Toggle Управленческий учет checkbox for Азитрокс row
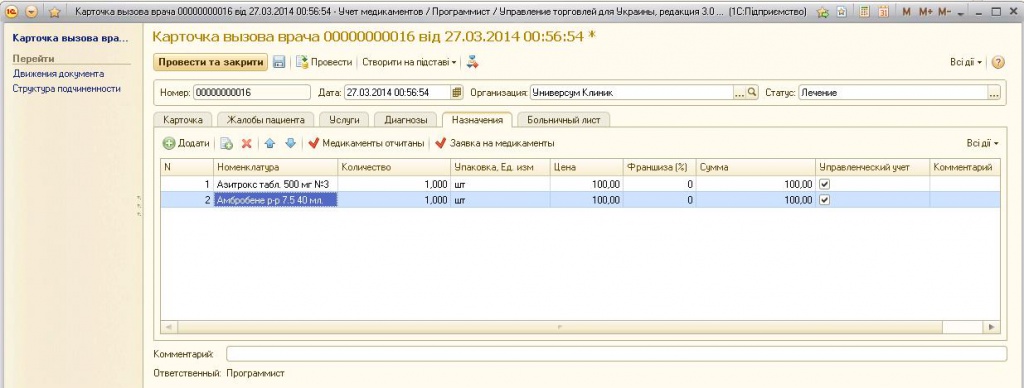Screen dimensions: 1024x388 tap(824, 184)
